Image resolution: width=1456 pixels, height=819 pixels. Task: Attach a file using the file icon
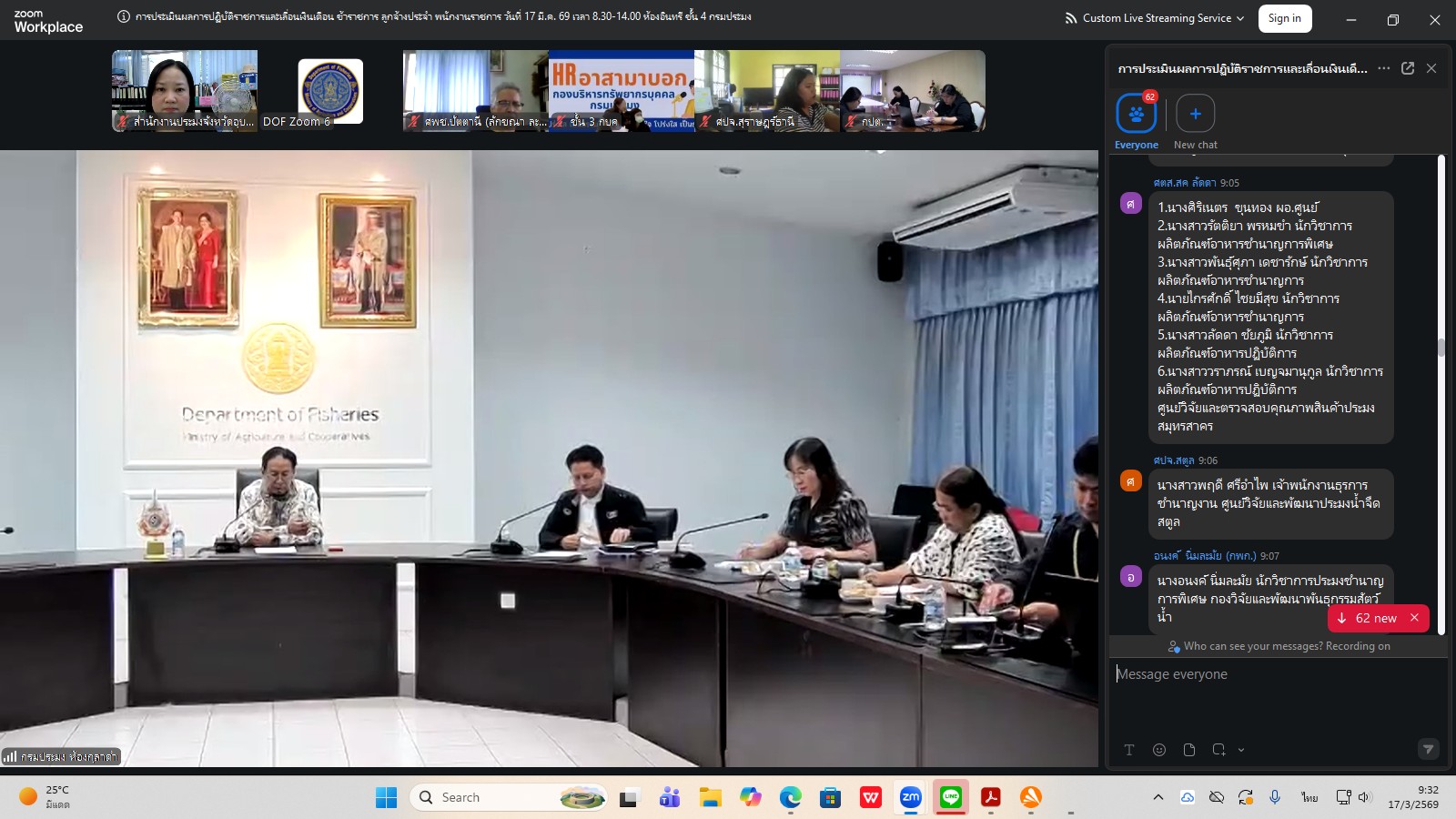point(1188,750)
